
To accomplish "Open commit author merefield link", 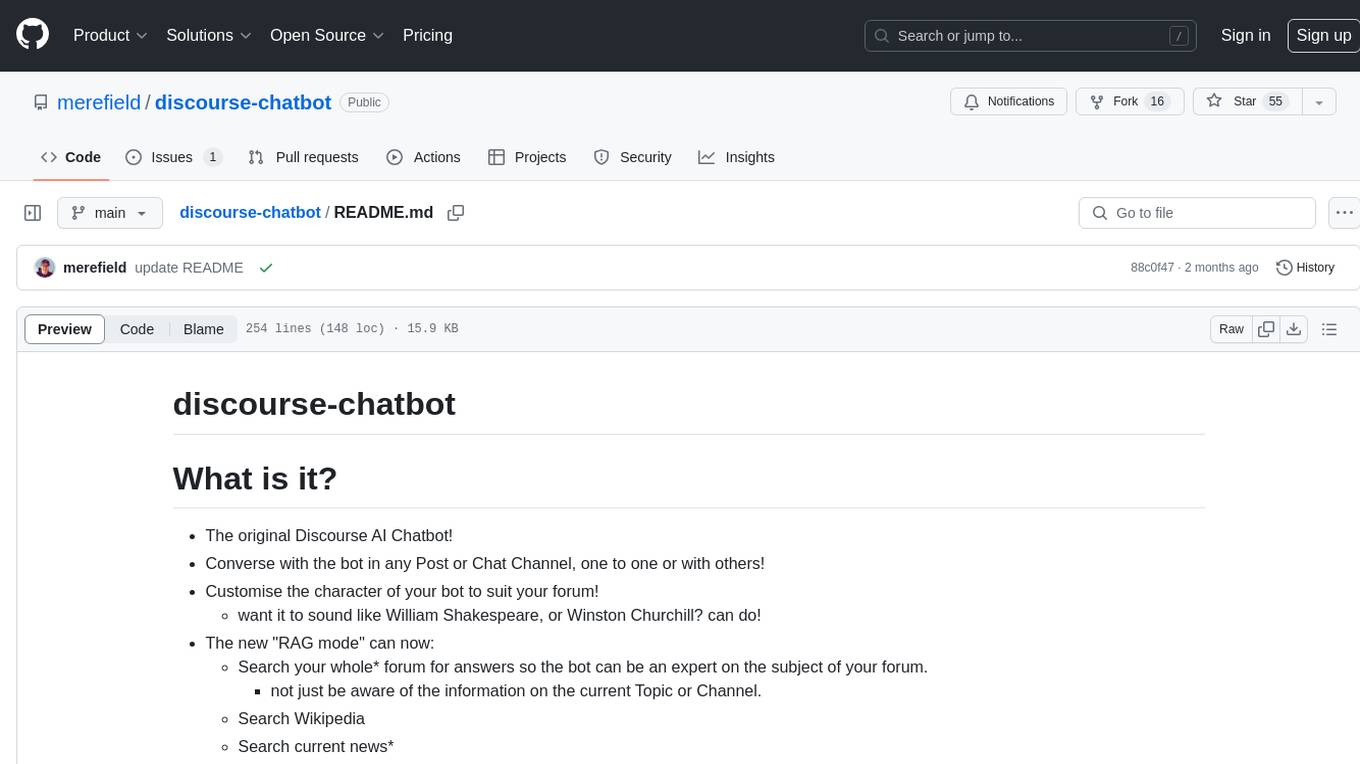I will [95, 268].
